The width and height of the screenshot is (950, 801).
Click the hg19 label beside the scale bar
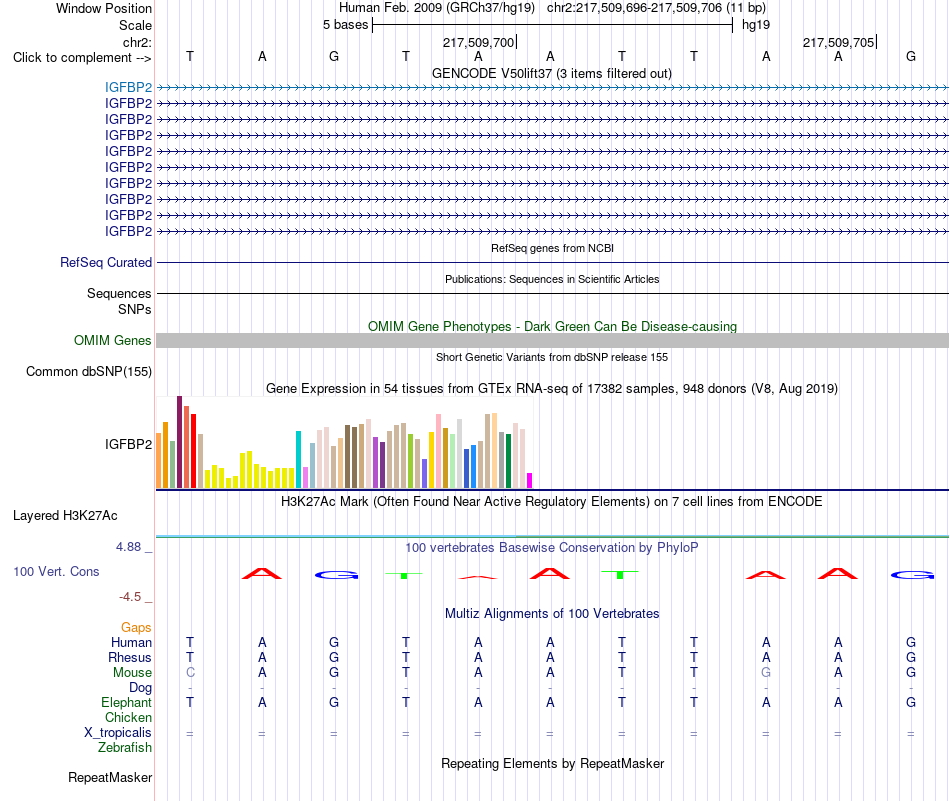[x=756, y=25]
